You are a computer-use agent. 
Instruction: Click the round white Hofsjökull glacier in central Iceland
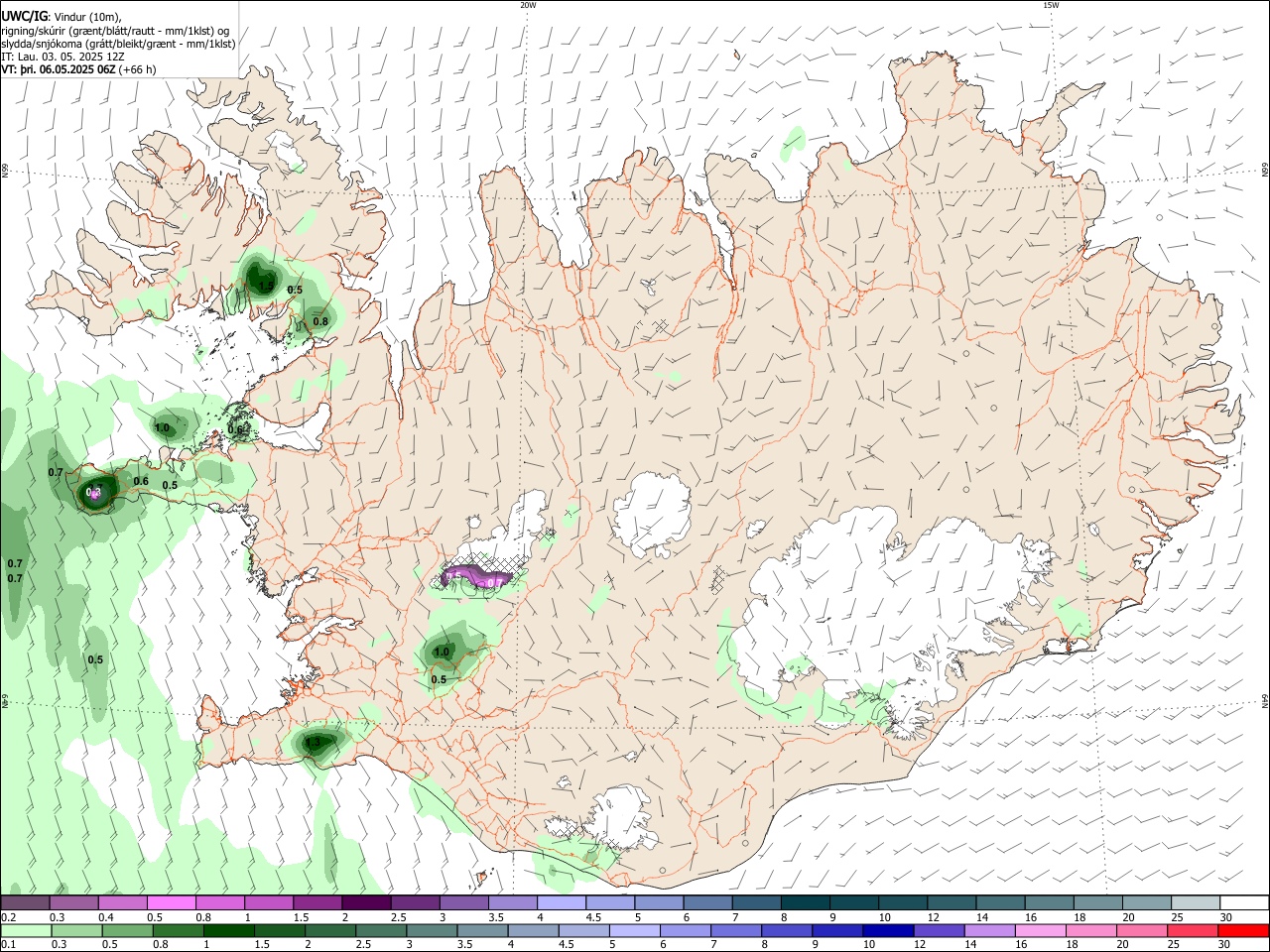click(x=652, y=514)
